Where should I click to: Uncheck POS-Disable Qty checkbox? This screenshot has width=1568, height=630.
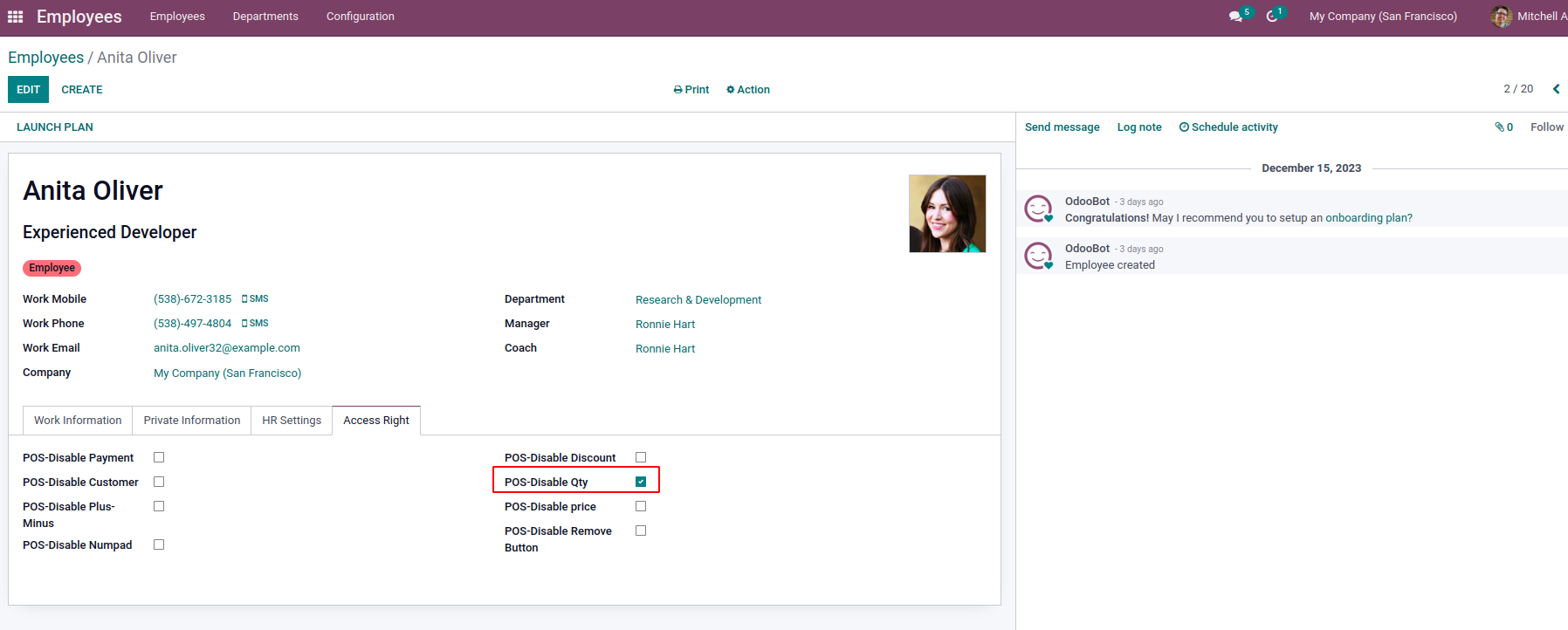641,482
